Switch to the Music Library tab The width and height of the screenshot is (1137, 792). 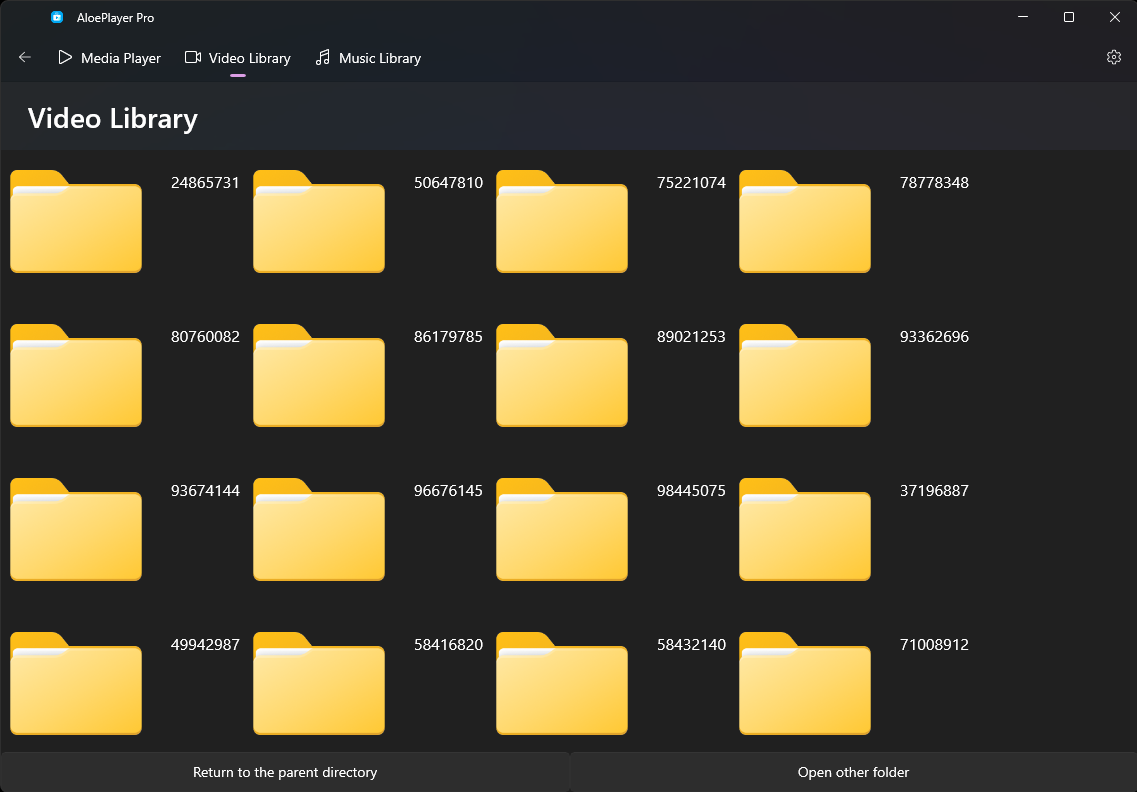click(x=368, y=58)
